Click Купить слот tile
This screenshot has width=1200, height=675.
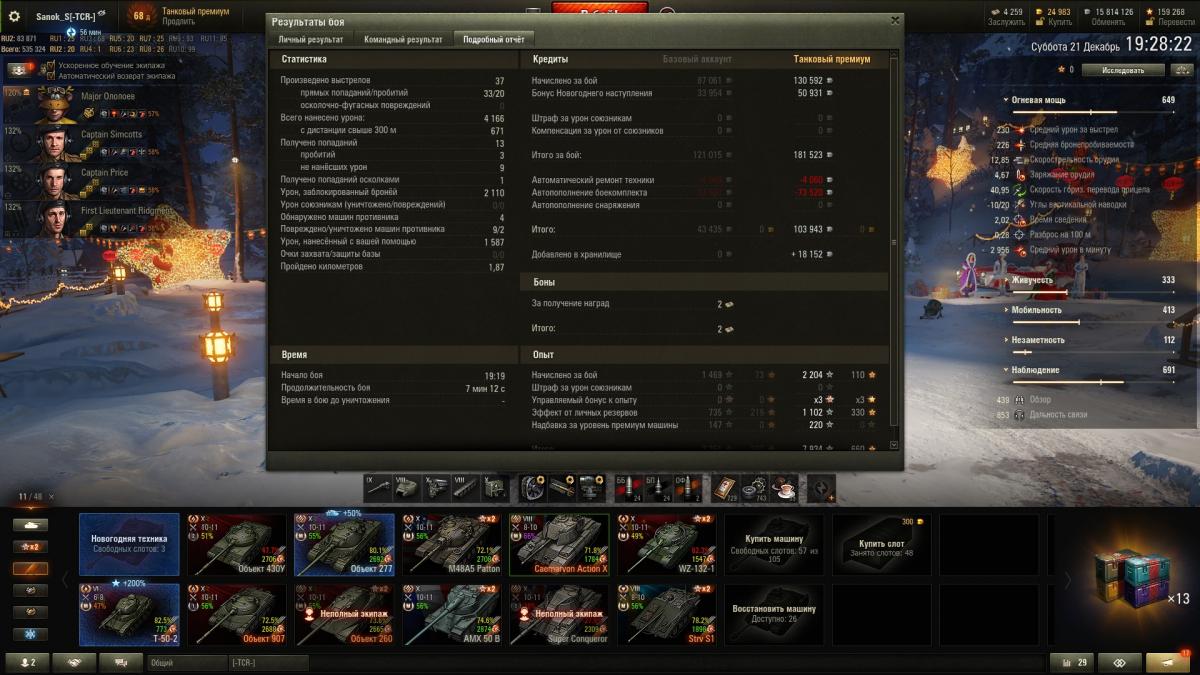881,545
